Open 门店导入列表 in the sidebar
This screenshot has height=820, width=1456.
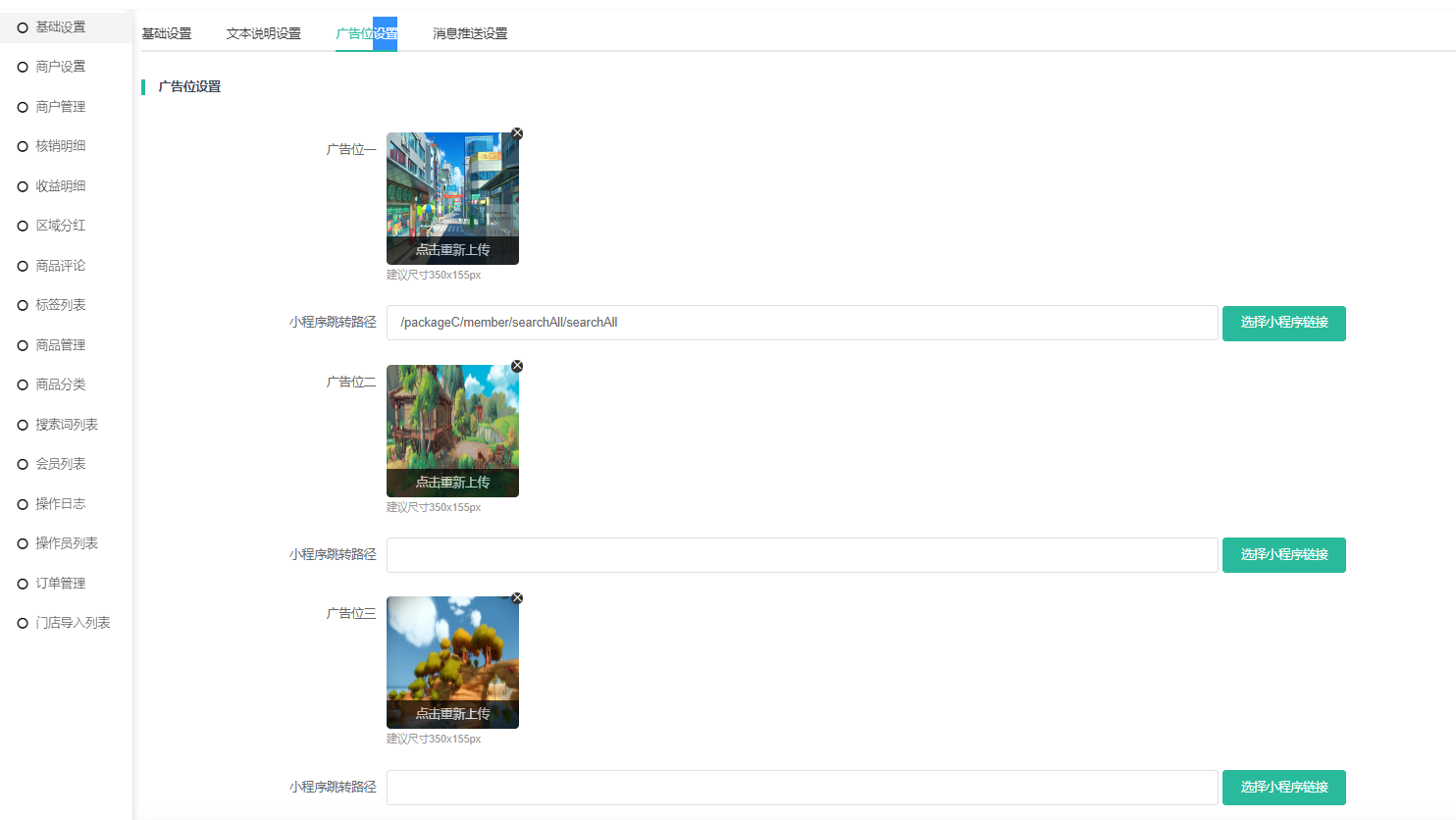(73, 623)
